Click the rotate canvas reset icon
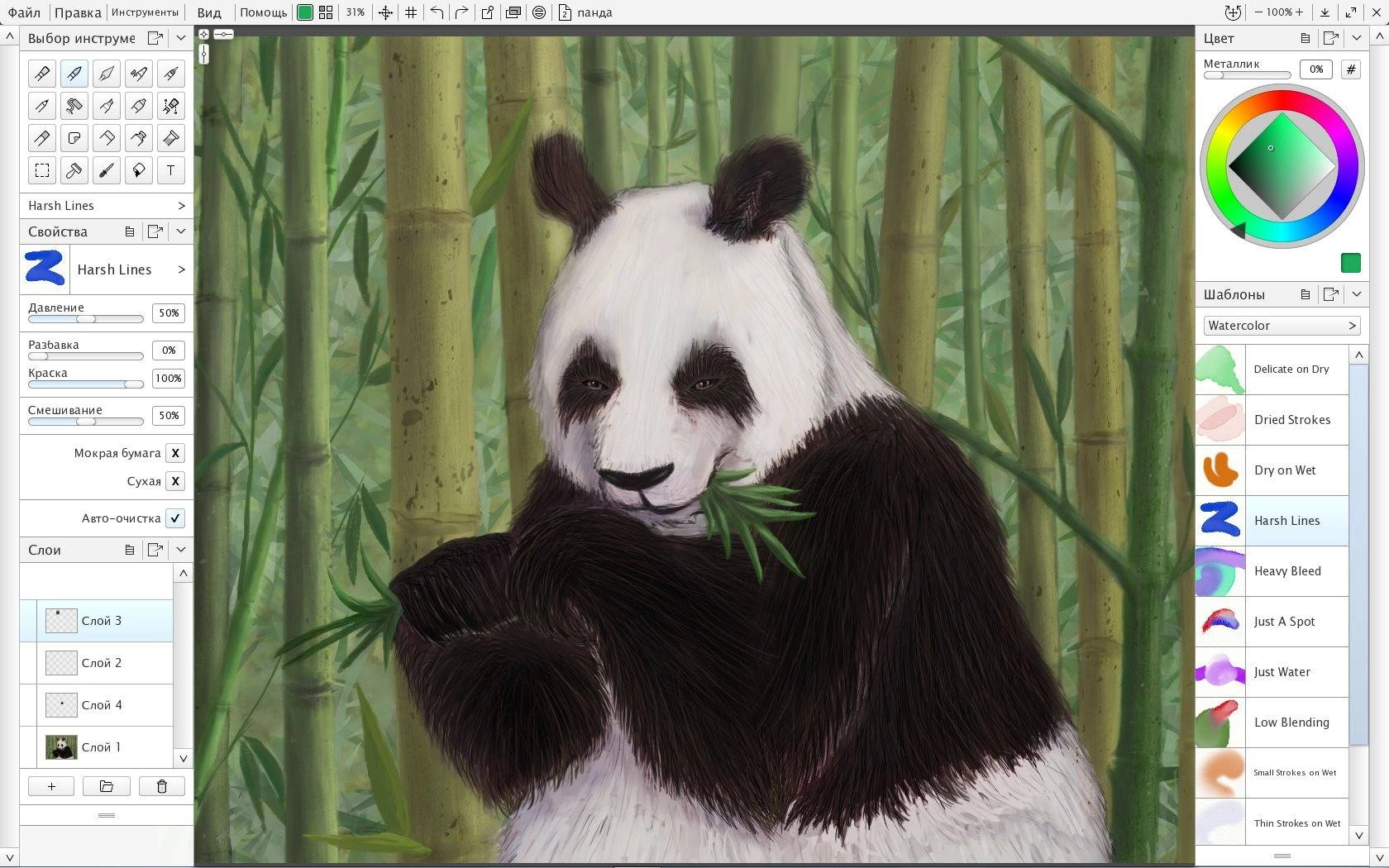The height and width of the screenshot is (868, 1389). point(1233,12)
